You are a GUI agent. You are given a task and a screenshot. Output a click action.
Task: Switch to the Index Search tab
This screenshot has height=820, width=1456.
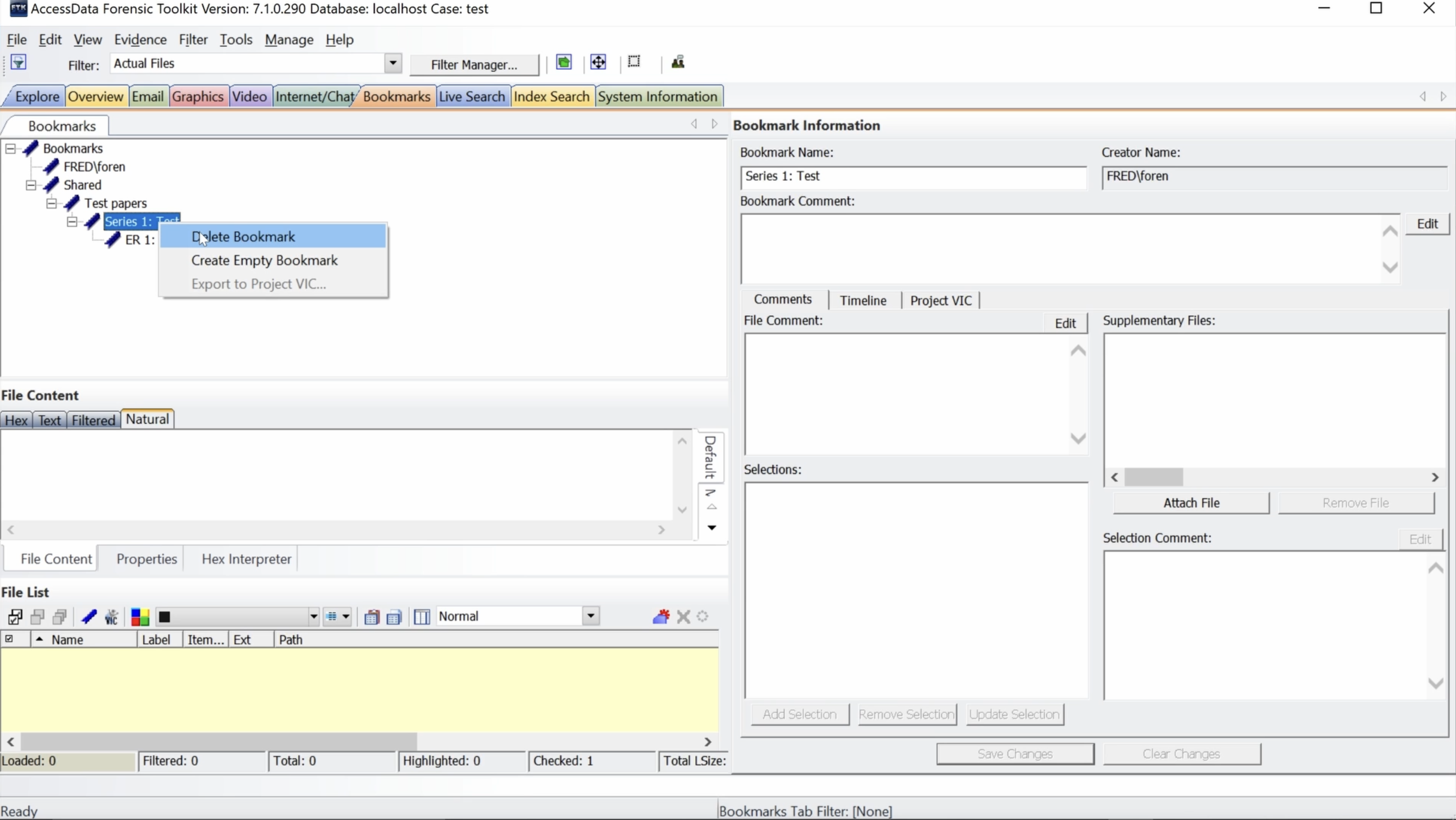[x=552, y=96]
